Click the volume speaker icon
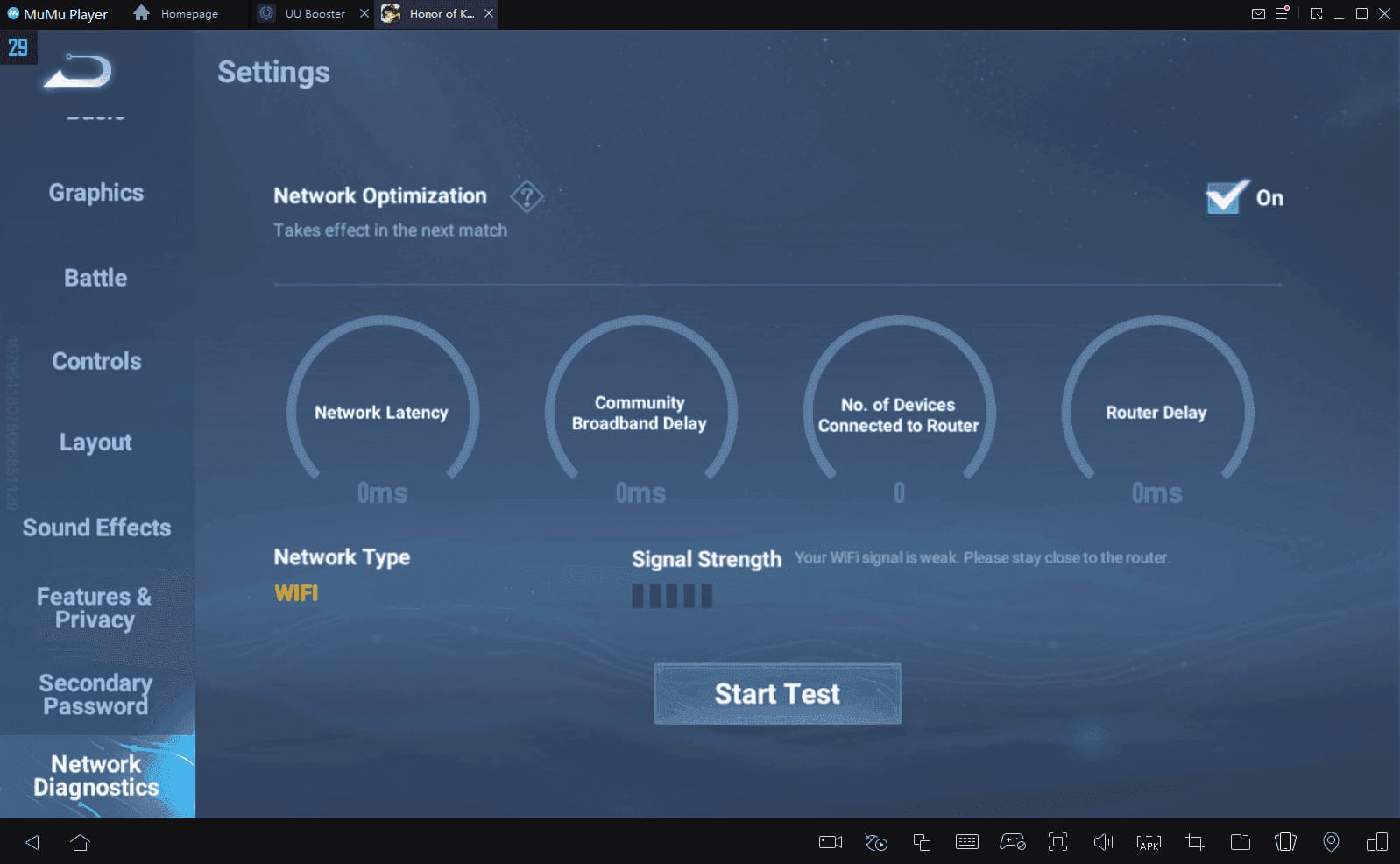 pyautogui.click(x=1102, y=842)
